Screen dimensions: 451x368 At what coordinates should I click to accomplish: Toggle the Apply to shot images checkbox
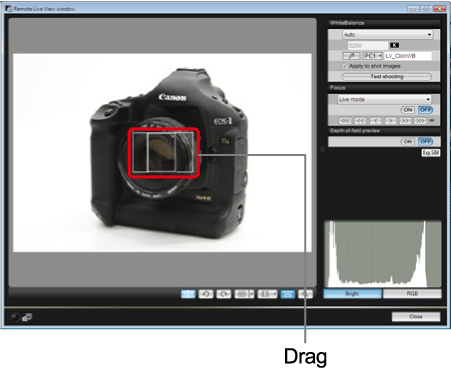click(x=345, y=66)
